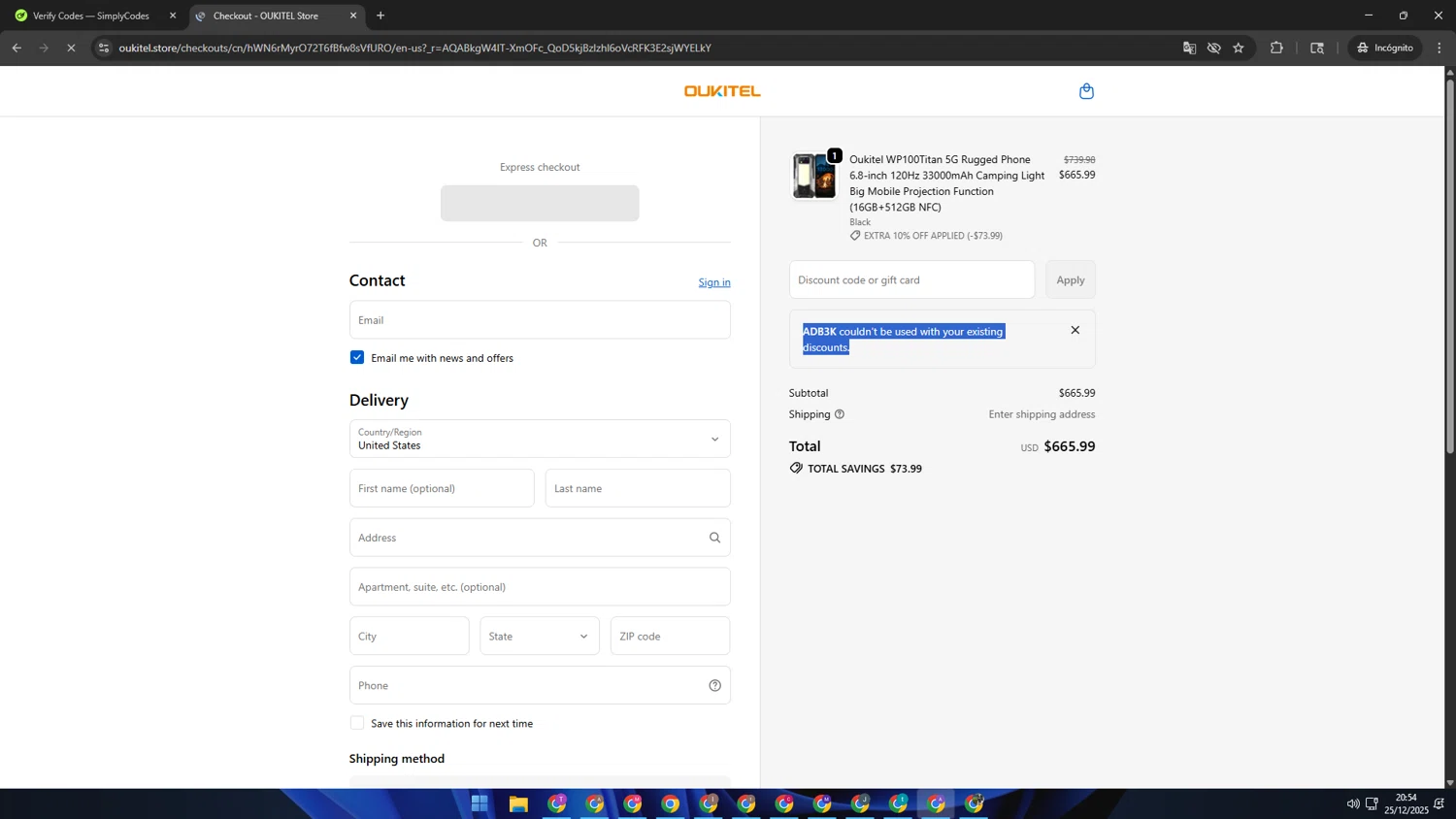The image size is (1456, 819).
Task: Expand the Country/Region dropdown
Action: click(x=540, y=439)
